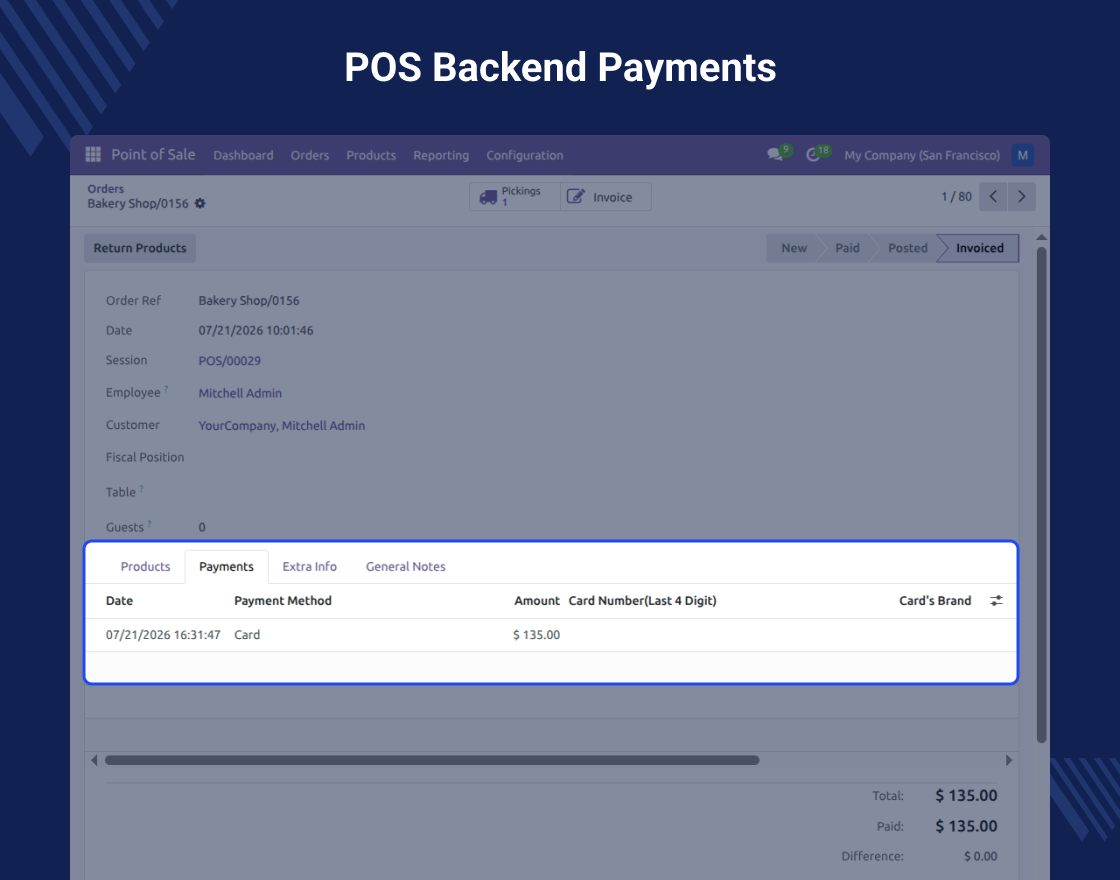Switch to the General Notes tab
This screenshot has height=880, width=1120.
tap(406, 566)
